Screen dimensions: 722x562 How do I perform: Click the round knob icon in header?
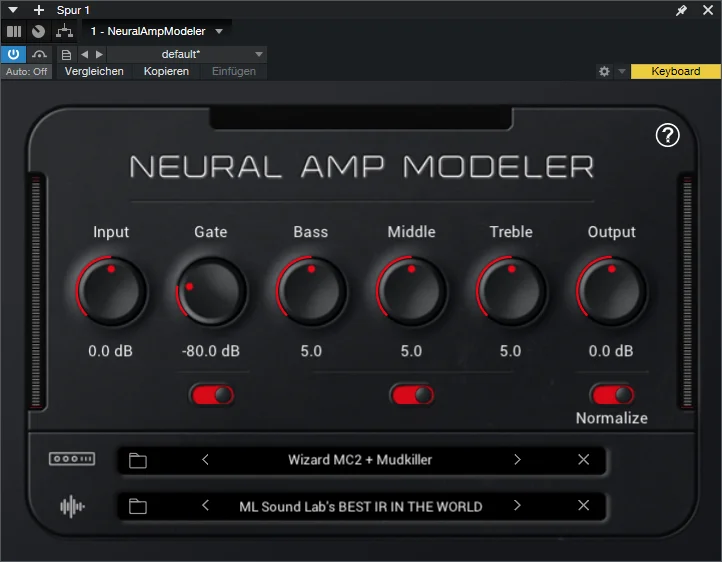click(39, 31)
